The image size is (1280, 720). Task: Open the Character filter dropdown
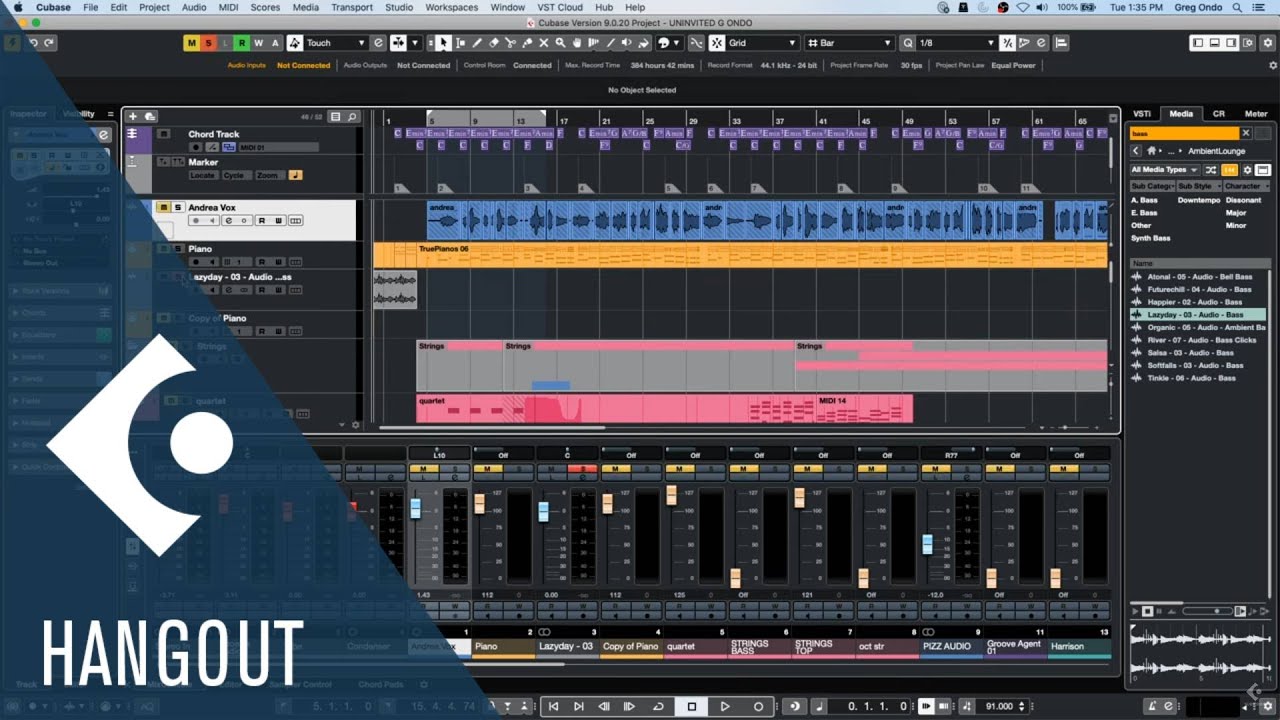coord(1246,186)
